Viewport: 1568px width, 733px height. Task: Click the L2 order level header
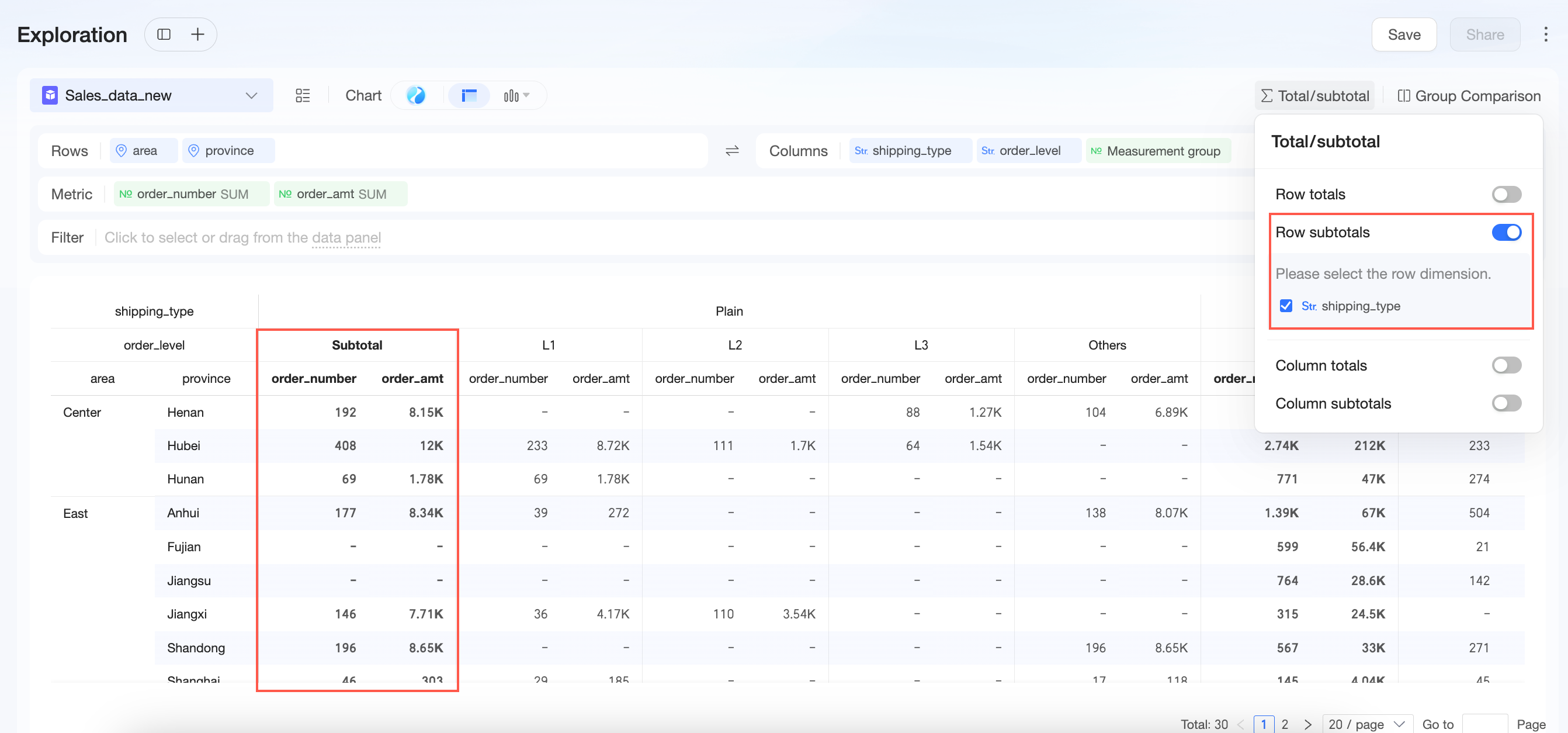735,345
